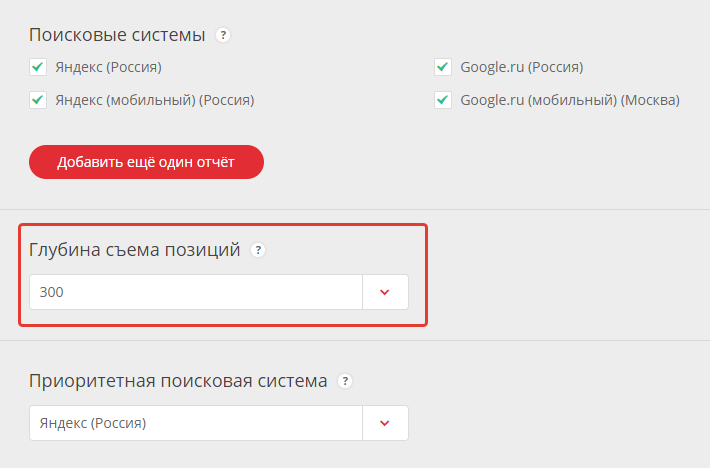
Task: Disable the Google.ru (Россия) checkbox
Action: tap(443, 67)
